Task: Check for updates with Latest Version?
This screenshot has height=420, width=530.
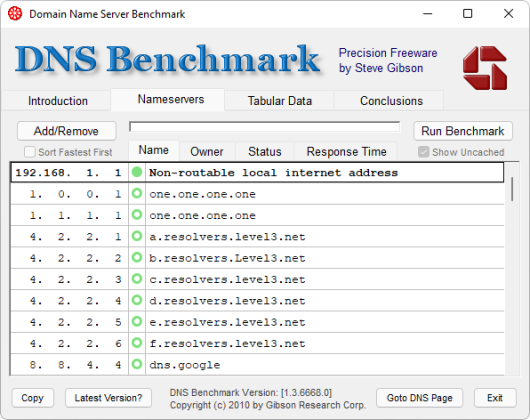Action: (108, 398)
